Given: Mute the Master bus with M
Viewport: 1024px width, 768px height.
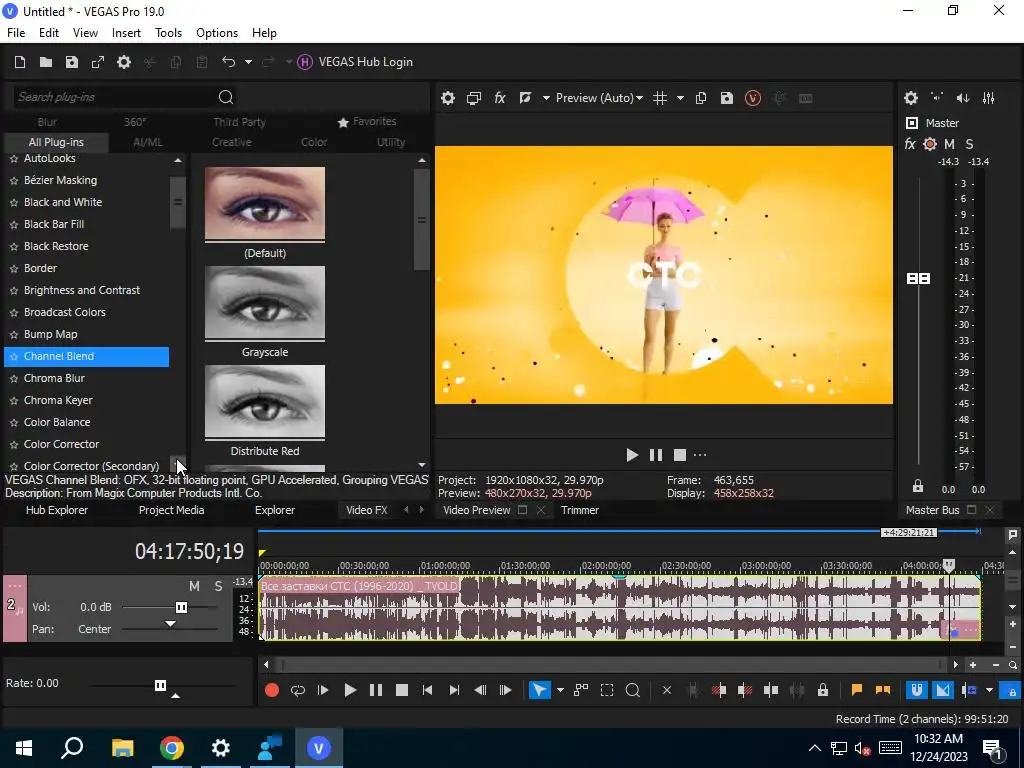Looking at the screenshot, I should tap(950, 144).
